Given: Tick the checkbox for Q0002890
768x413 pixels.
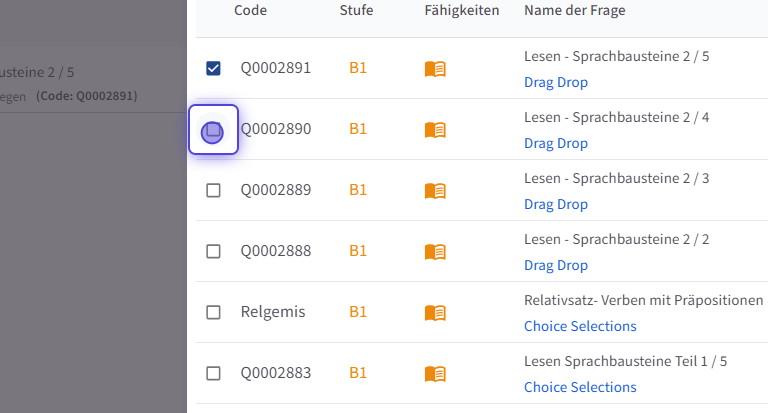Looking at the screenshot, I should (x=213, y=130).
